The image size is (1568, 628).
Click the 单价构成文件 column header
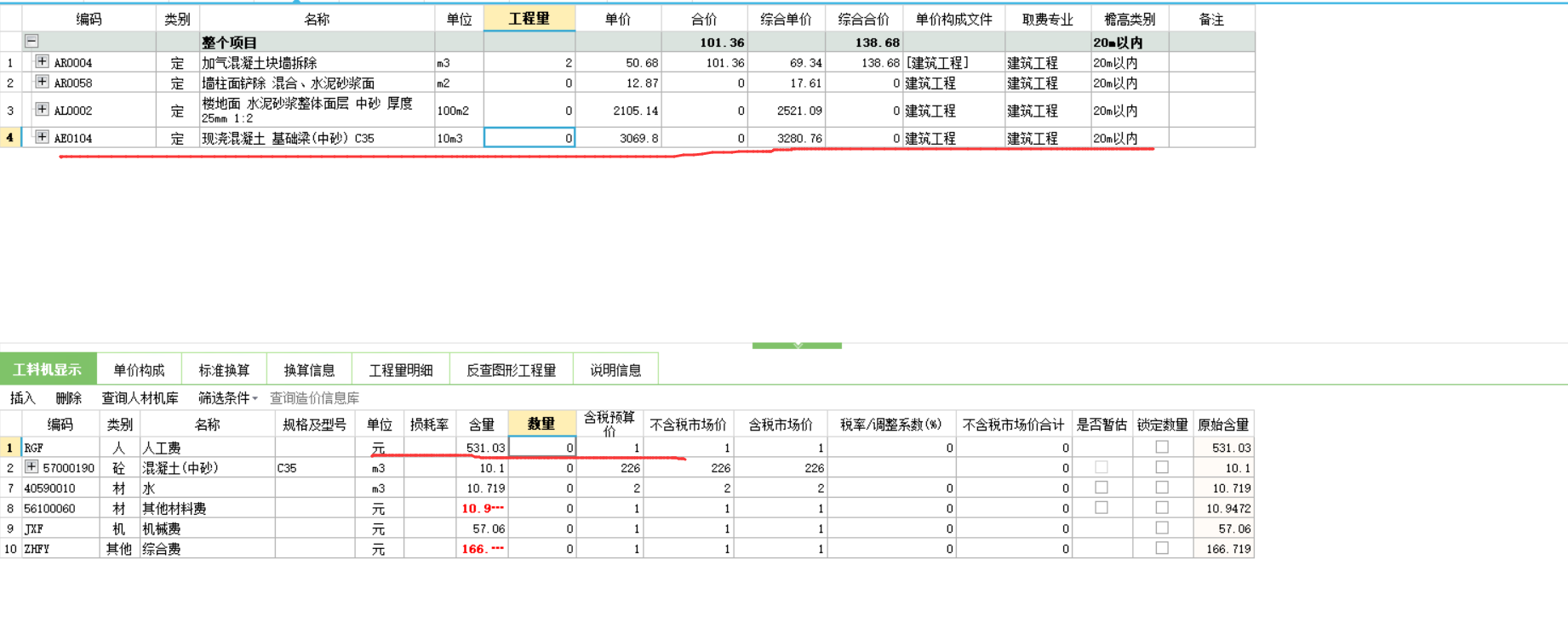click(953, 19)
